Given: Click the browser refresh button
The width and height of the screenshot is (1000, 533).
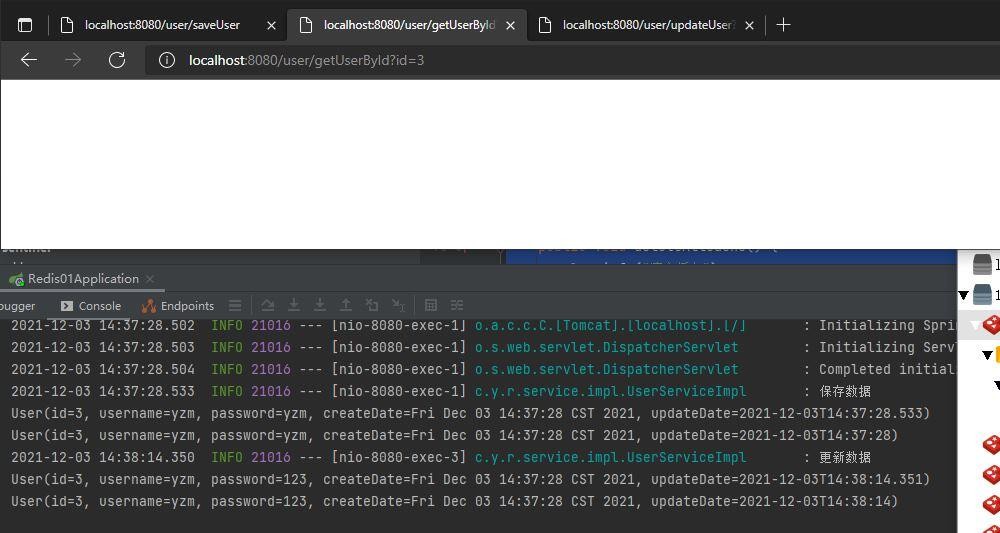Looking at the screenshot, I should 117,60.
